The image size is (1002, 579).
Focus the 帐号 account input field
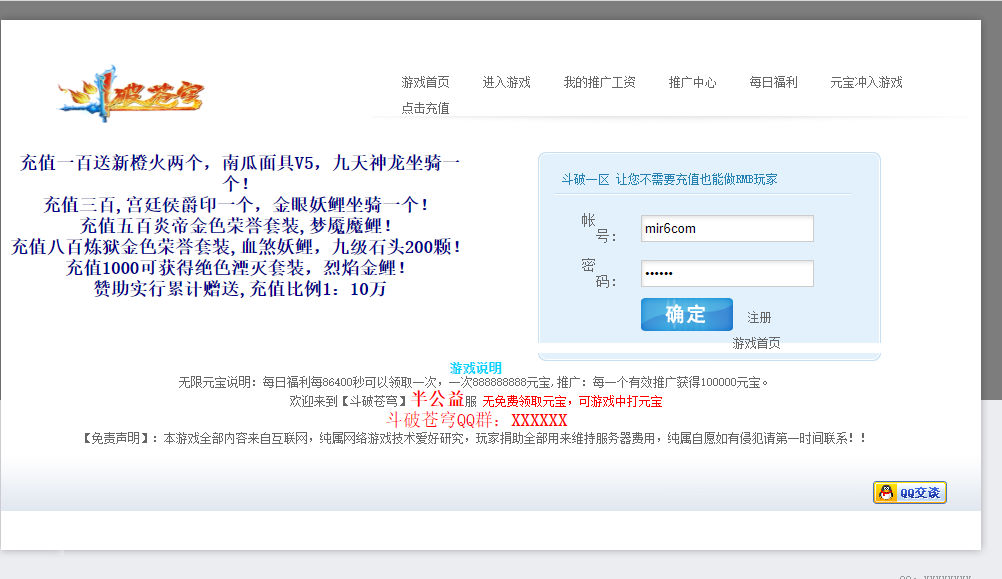click(x=727, y=228)
